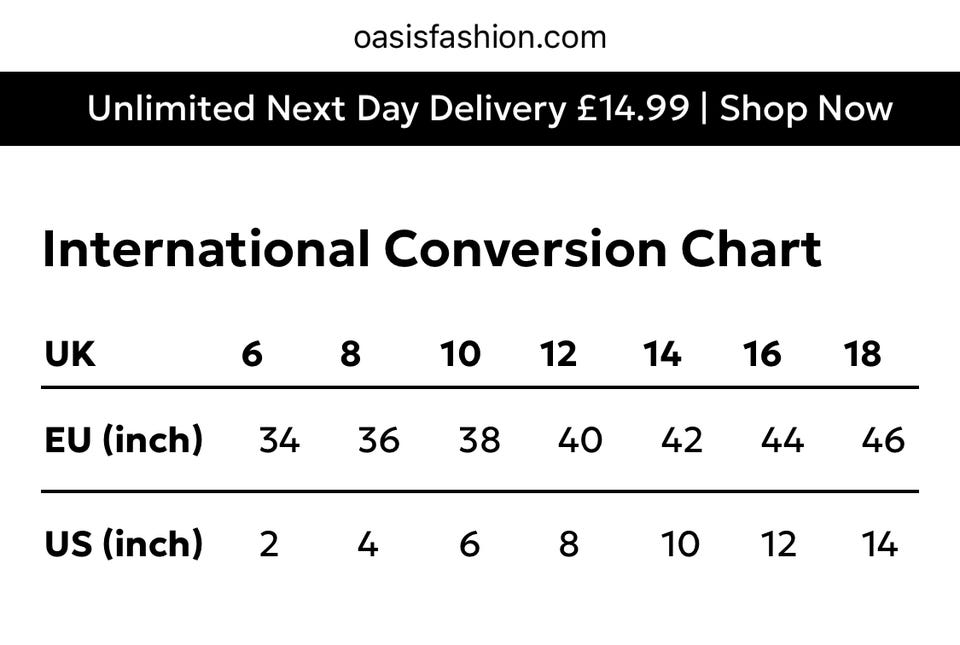Click EU size 34 value

279,440
